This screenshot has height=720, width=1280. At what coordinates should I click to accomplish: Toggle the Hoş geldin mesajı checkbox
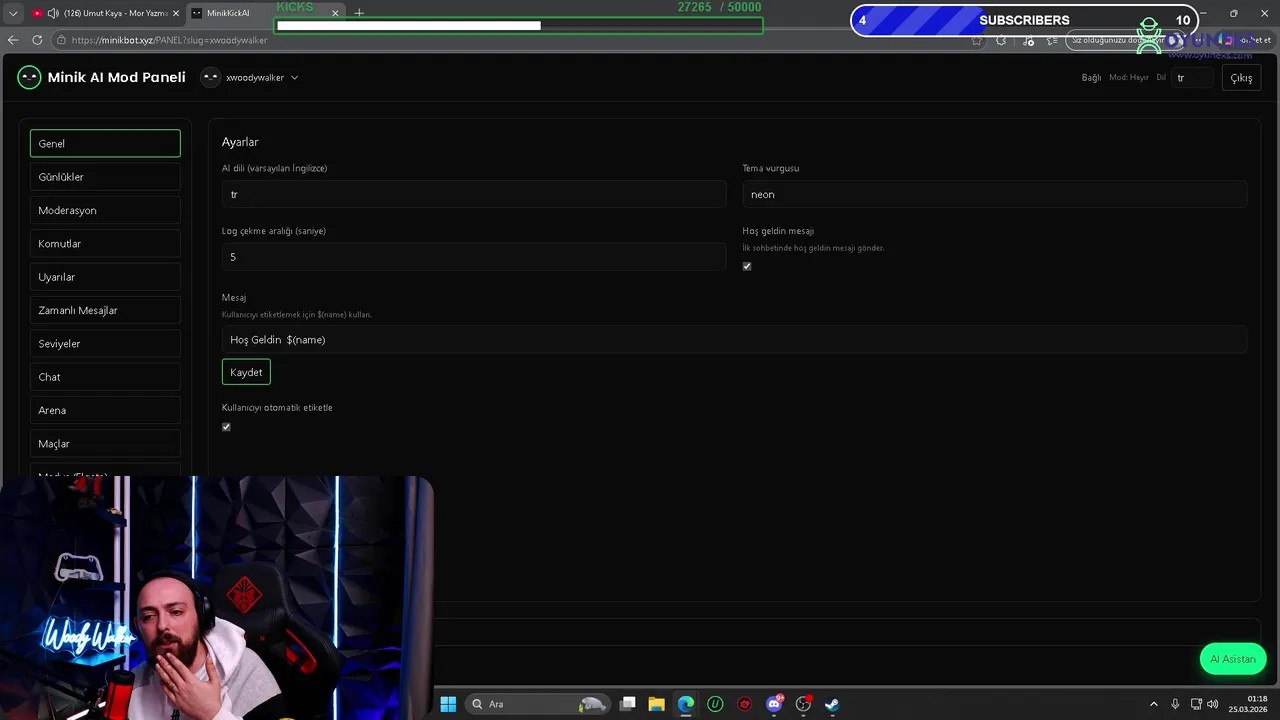pyautogui.click(x=747, y=266)
